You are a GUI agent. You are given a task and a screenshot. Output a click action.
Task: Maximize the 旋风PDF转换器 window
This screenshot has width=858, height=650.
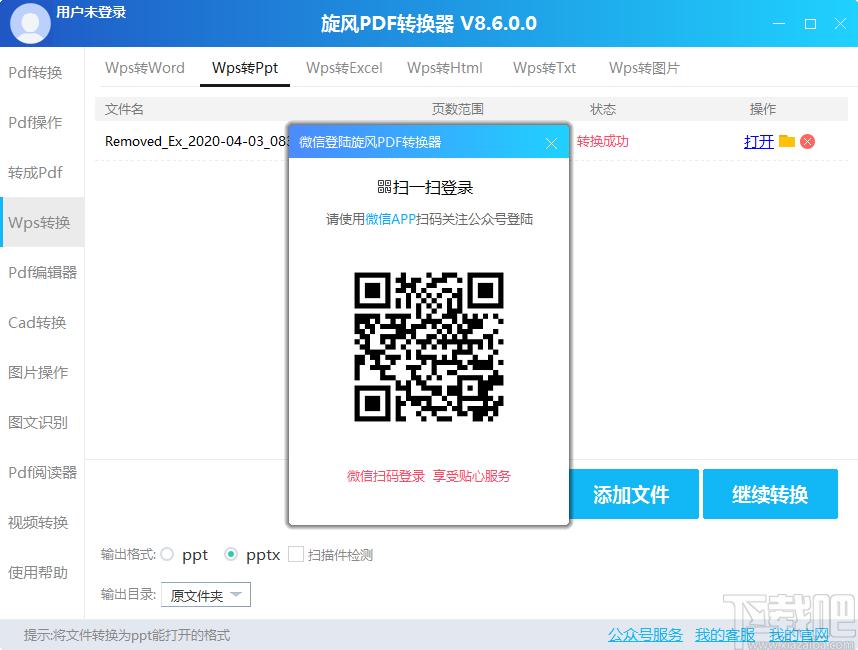(x=810, y=24)
